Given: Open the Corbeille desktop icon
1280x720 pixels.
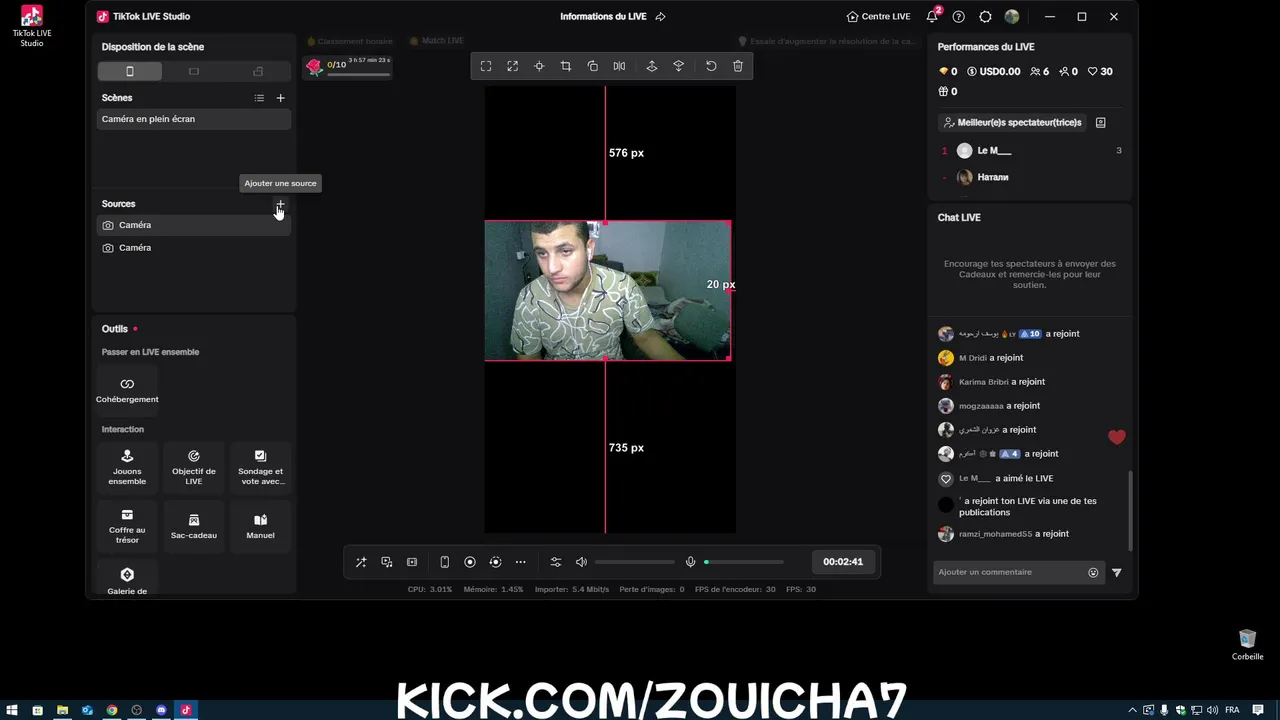Looking at the screenshot, I should point(1247,645).
